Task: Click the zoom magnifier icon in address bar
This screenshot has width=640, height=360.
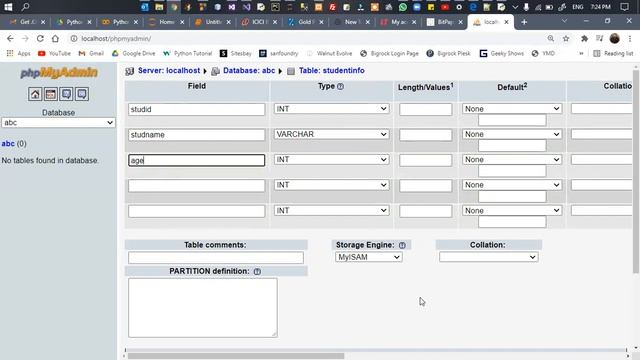Action: (x=551, y=38)
